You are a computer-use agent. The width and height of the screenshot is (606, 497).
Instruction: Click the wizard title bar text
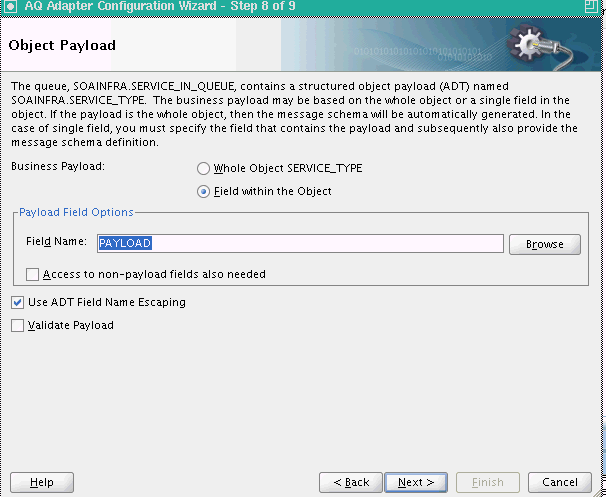[x=160, y=6]
